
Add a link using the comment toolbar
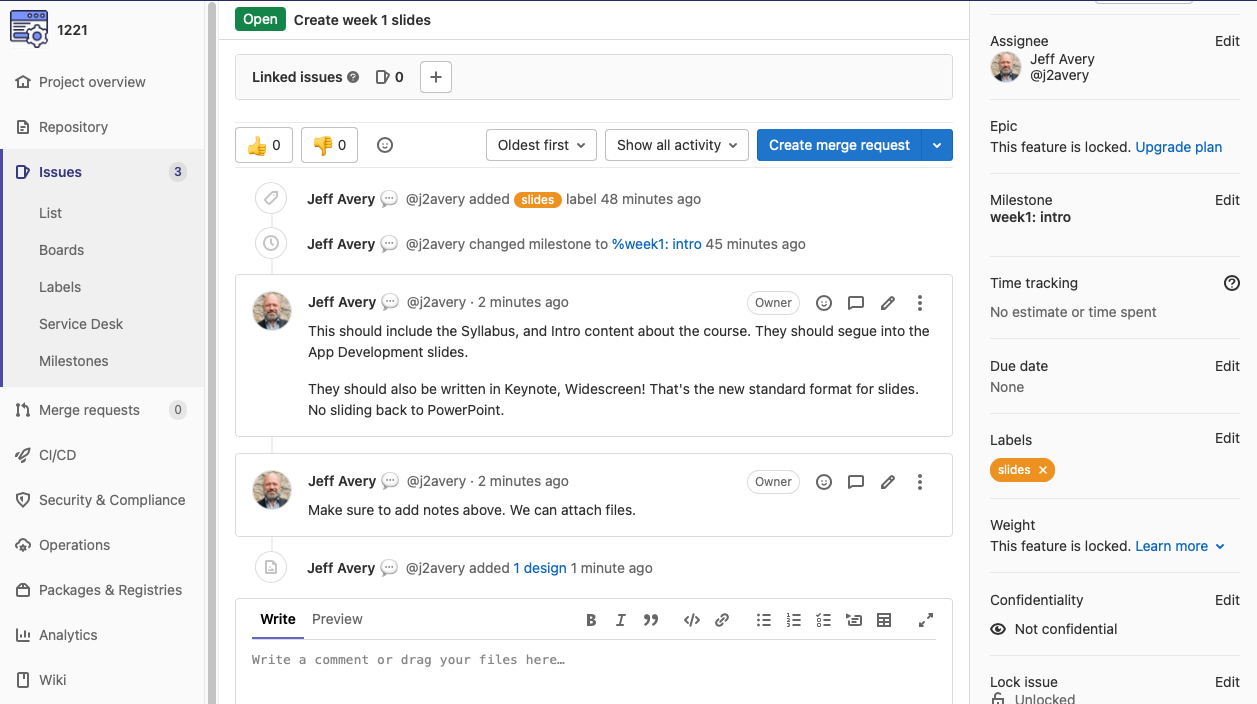tap(722, 620)
